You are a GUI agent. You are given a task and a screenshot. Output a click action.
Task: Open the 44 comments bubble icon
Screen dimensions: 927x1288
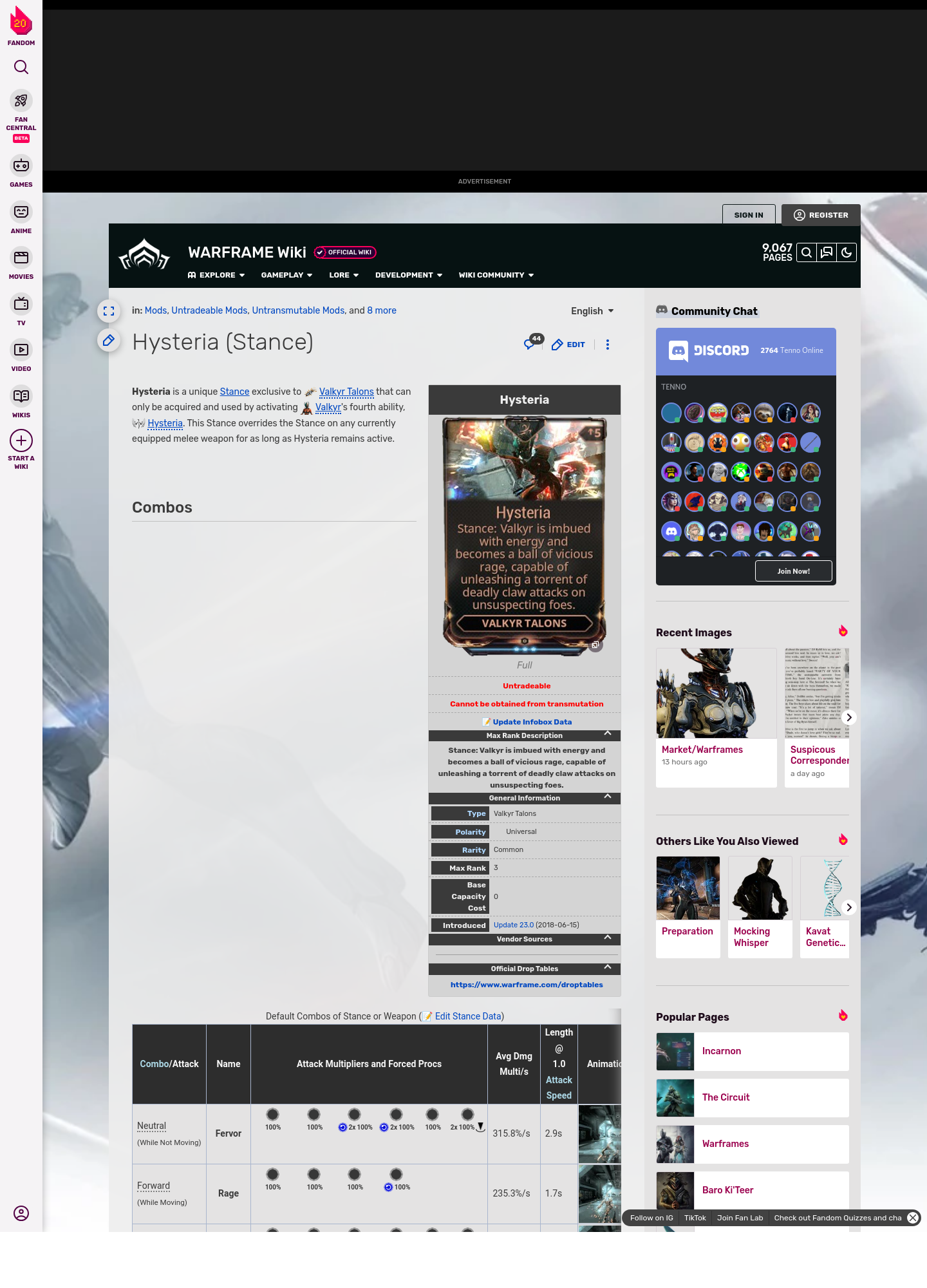532,343
